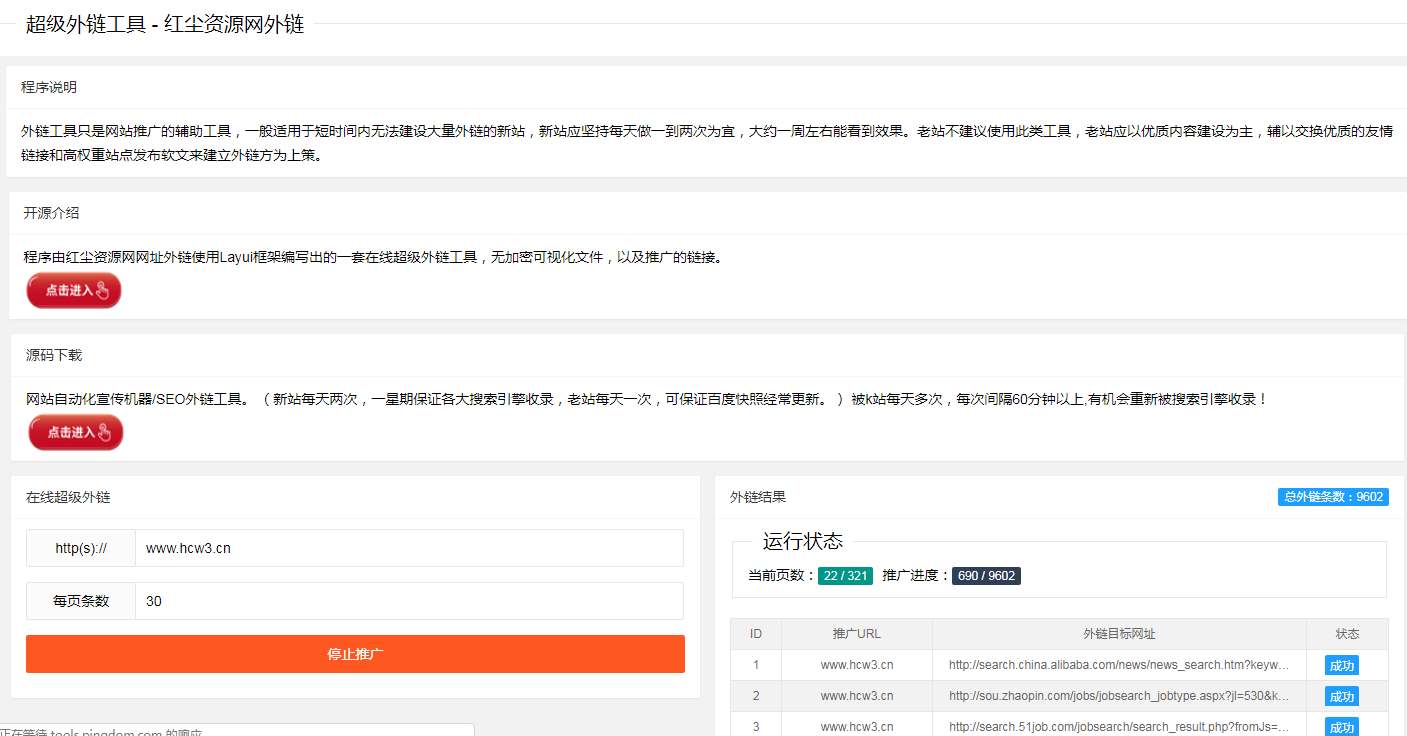Click the http(s):// URL input containing www.hcw3.cn
The image size is (1407, 736).
(x=408, y=548)
